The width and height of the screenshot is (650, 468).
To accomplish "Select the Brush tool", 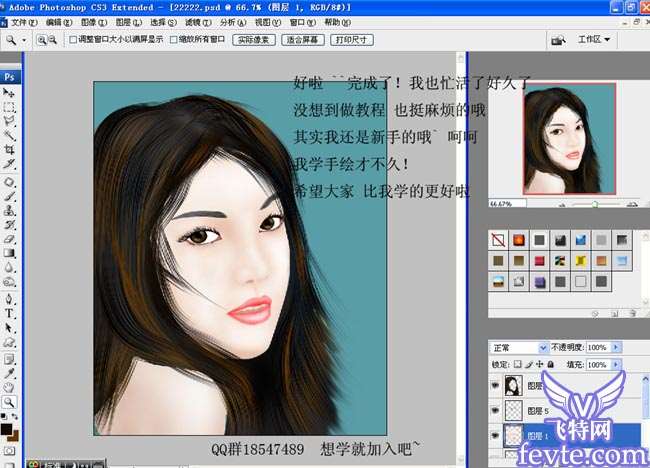I will click(9, 196).
